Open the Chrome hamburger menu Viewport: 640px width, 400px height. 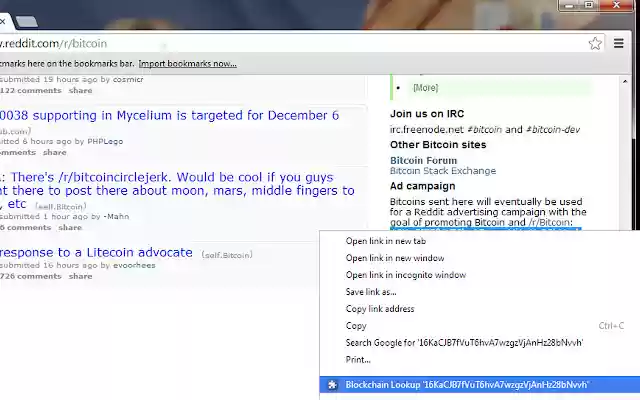(x=618, y=43)
